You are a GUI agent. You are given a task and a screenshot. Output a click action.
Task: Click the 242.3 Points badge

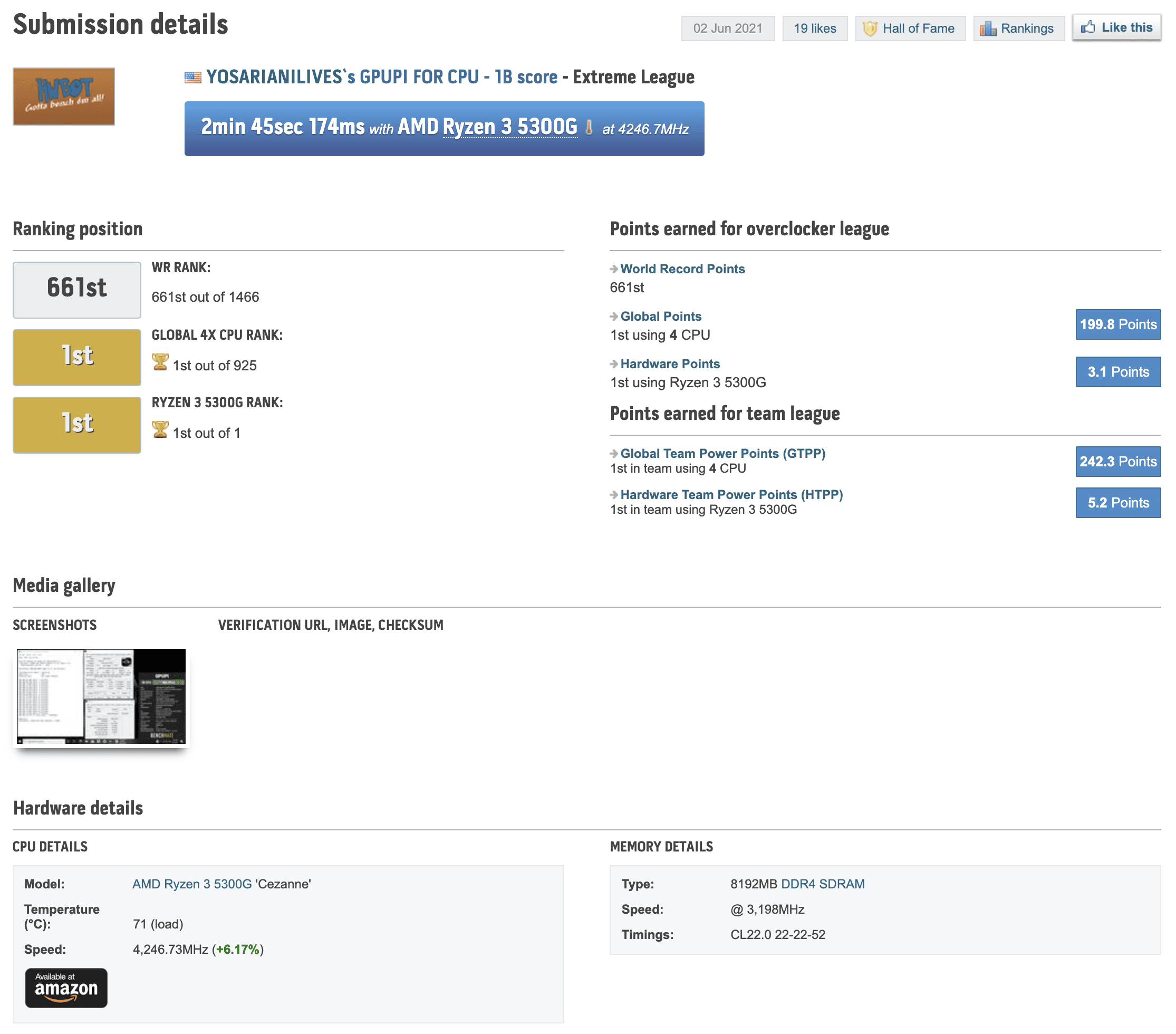[x=1118, y=462]
